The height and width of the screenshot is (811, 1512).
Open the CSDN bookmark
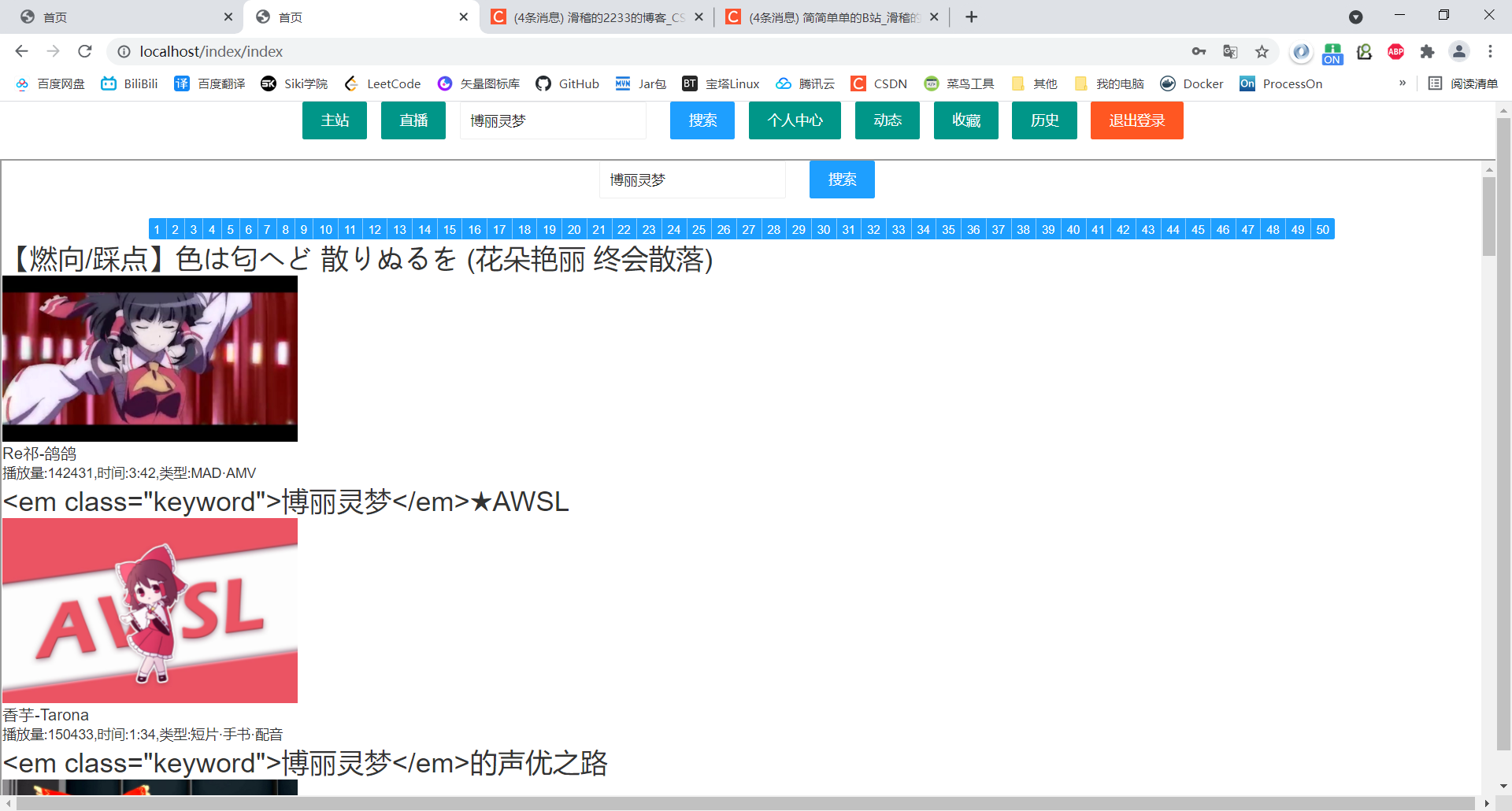880,83
